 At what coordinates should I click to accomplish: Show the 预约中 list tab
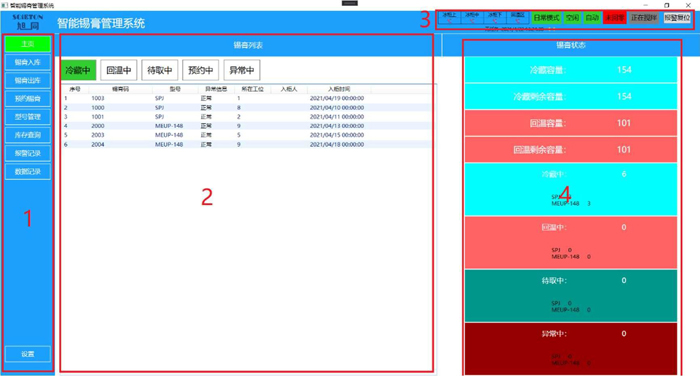click(200, 70)
